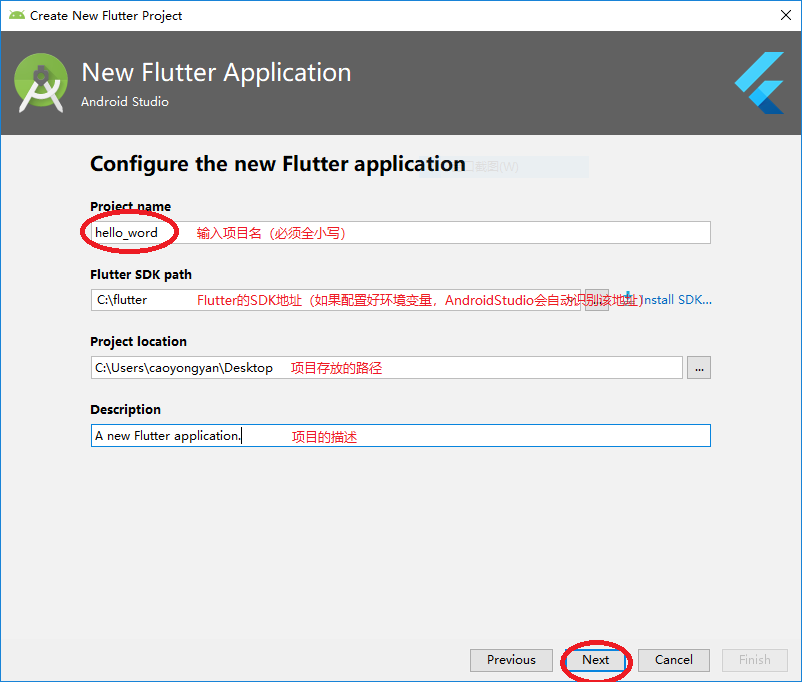
Task: Go back with the Previous button
Action: [x=511, y=660]
